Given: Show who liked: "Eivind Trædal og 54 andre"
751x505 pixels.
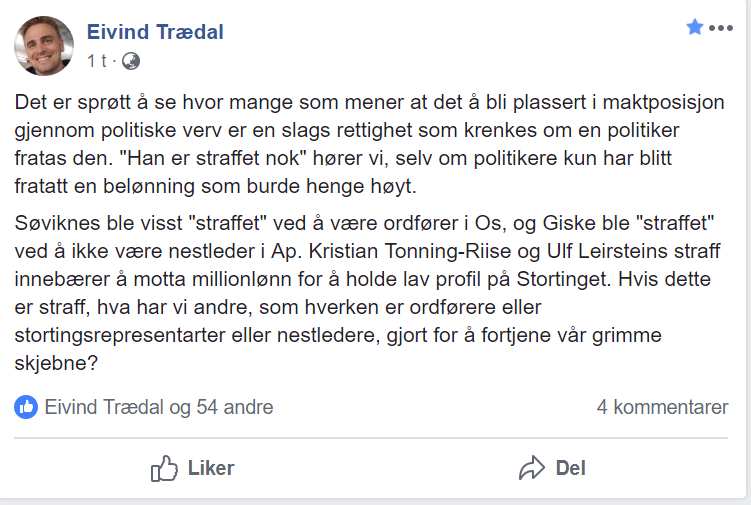Looking at the screenshot, I should [159, 407].
